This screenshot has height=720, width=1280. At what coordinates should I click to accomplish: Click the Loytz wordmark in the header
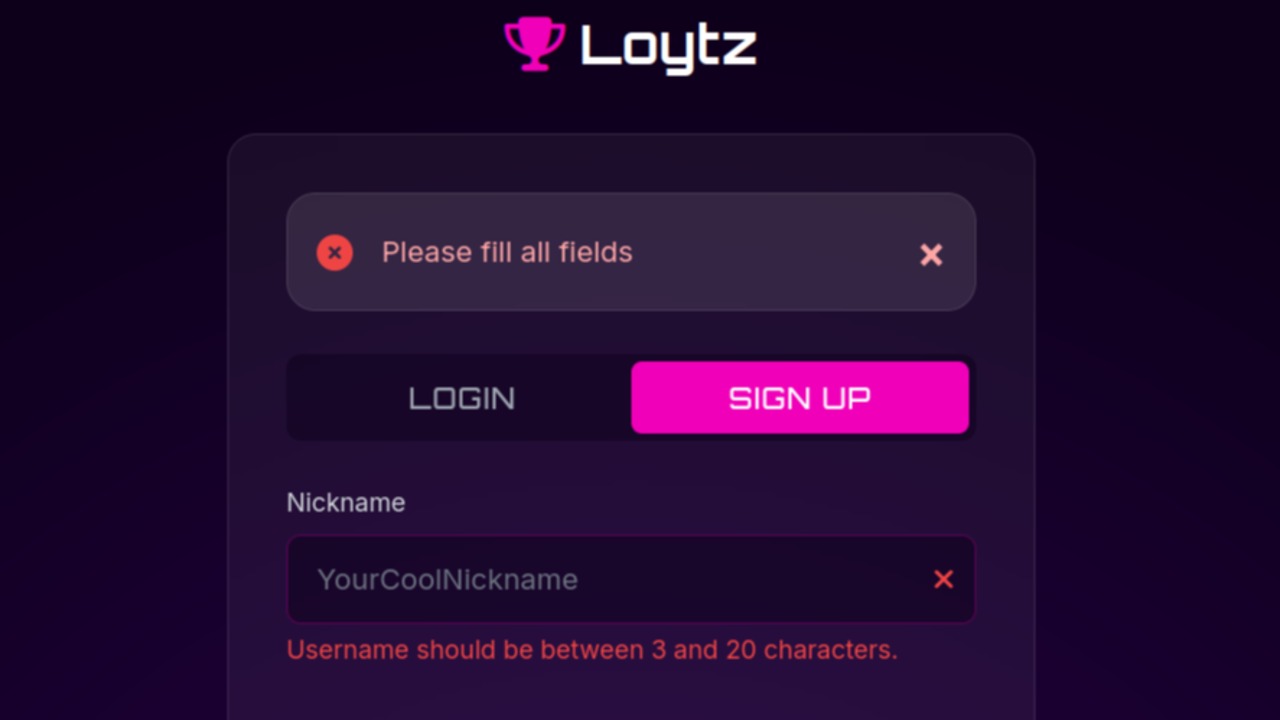(668, 47)
